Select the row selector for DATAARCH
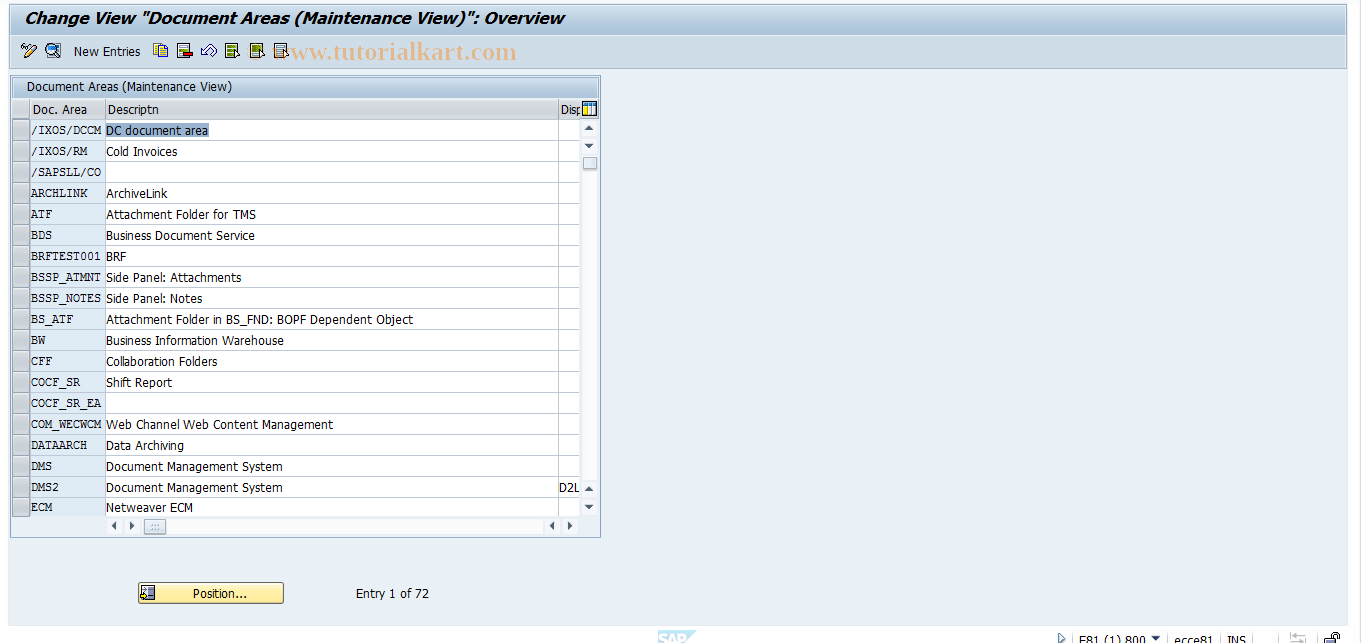Image resolution: width=1361 pixels, height=643 pixels. [21, 445]
